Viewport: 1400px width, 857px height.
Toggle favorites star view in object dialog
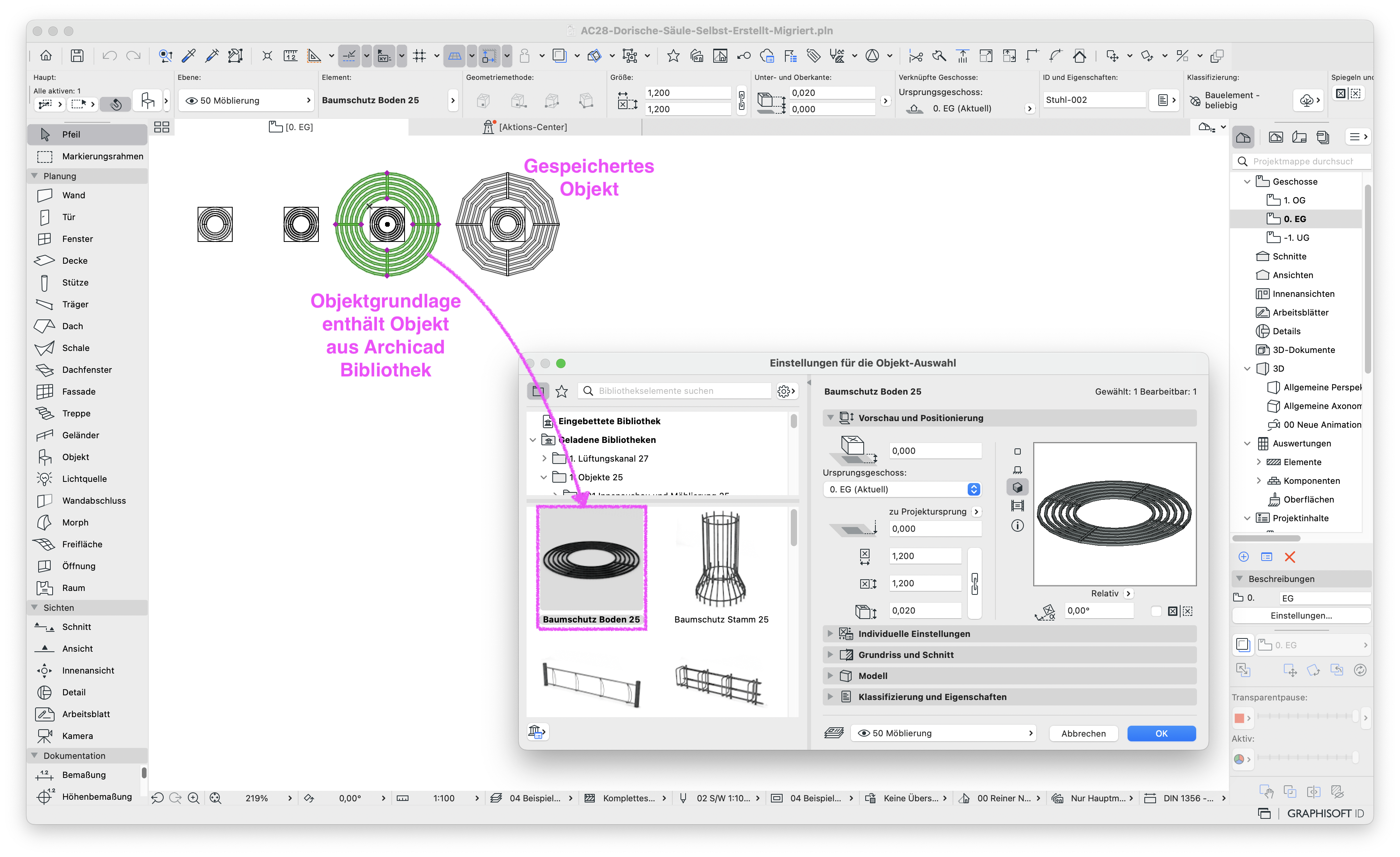[561, 391]
